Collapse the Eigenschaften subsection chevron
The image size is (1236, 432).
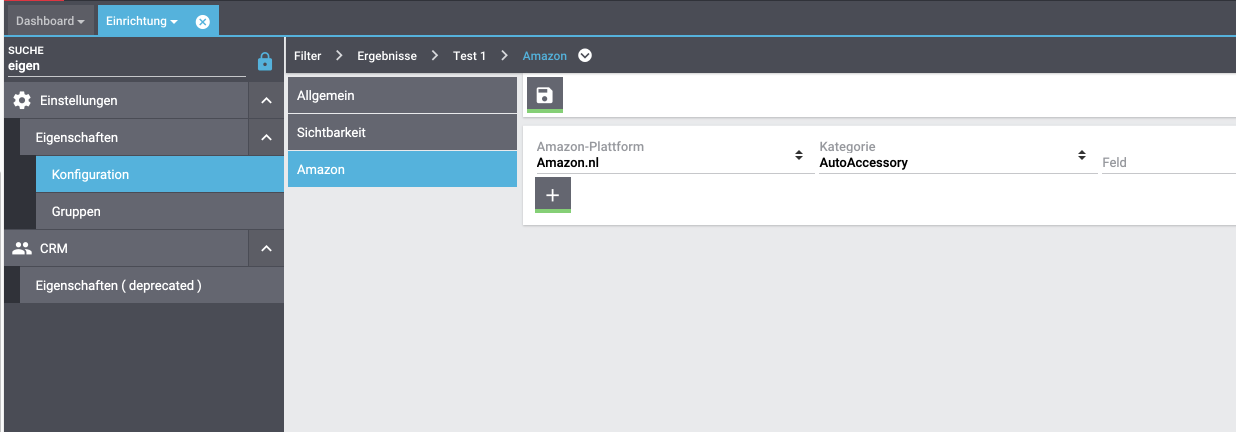[266, 138]
